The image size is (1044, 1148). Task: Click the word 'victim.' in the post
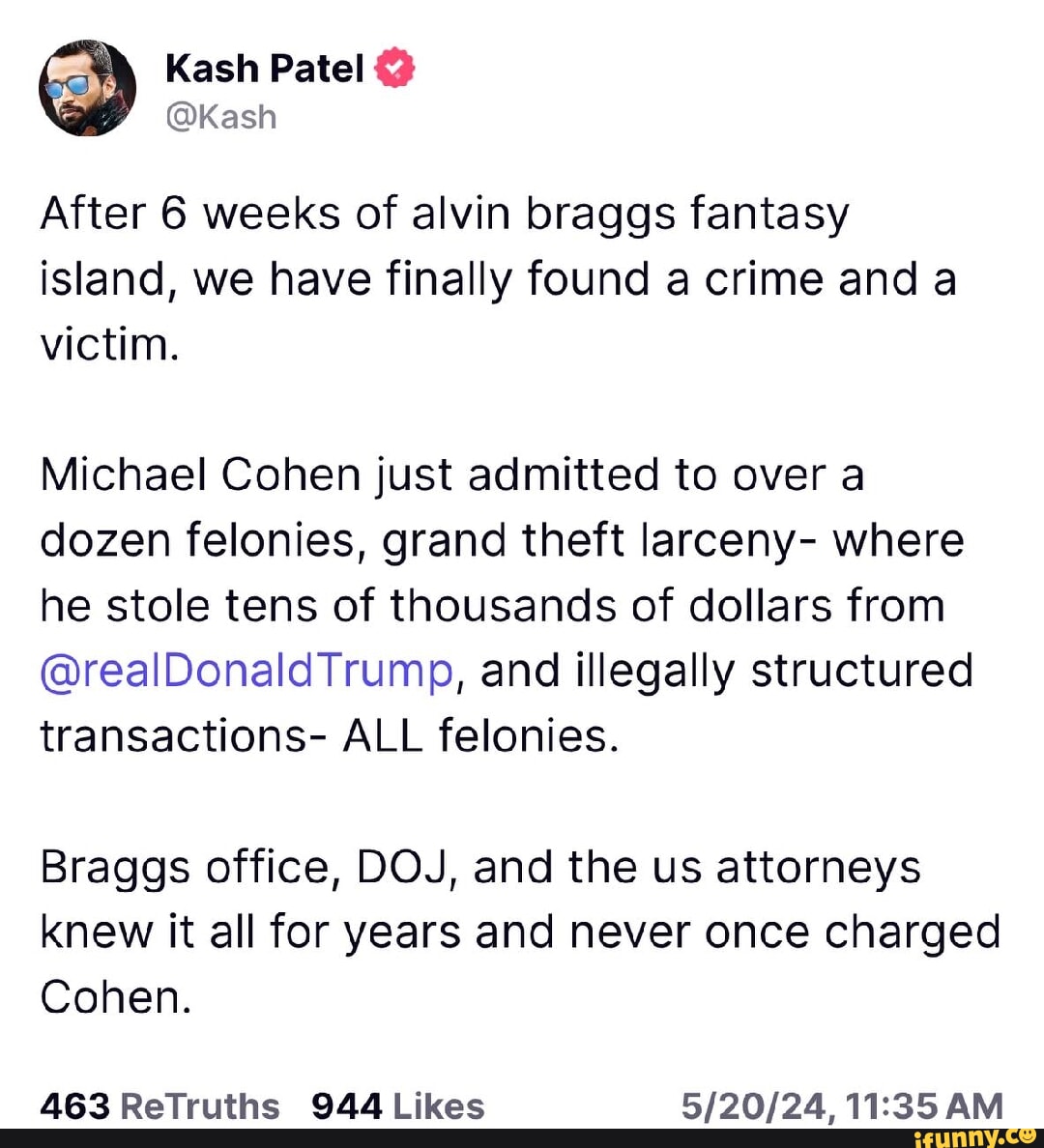pos(109,344)
